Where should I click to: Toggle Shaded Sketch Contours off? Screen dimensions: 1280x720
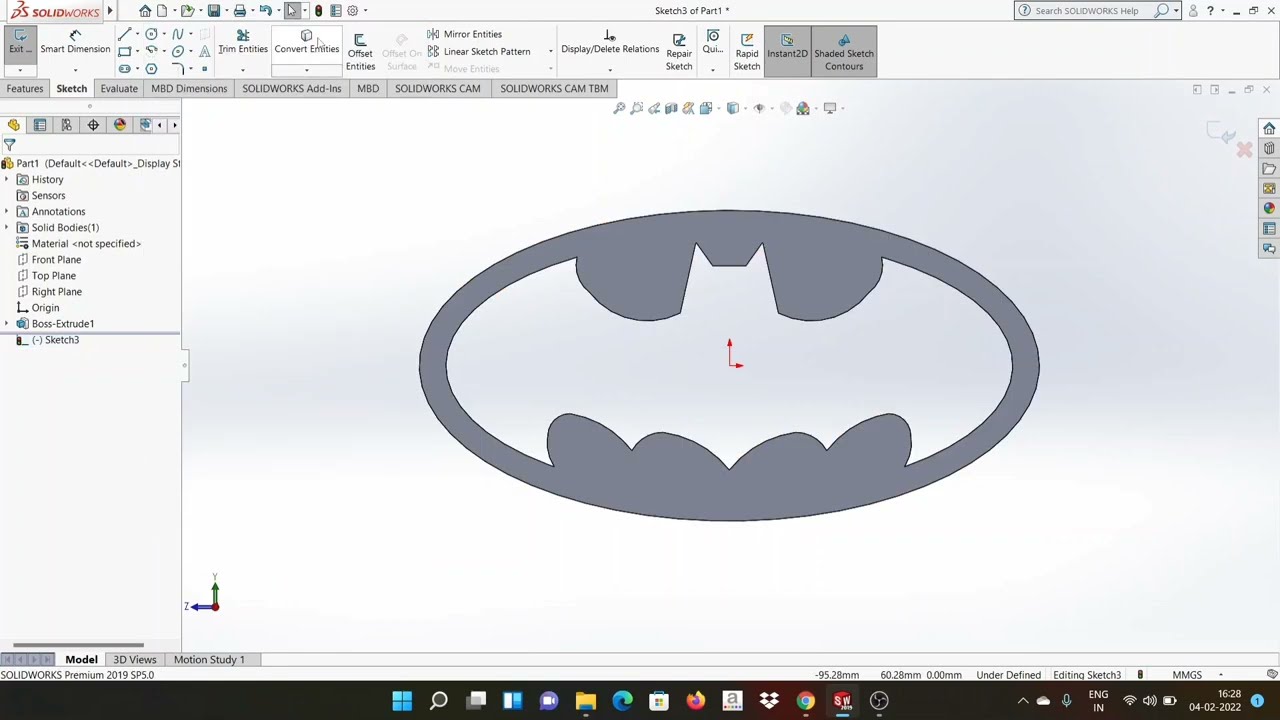coord(844,52)
